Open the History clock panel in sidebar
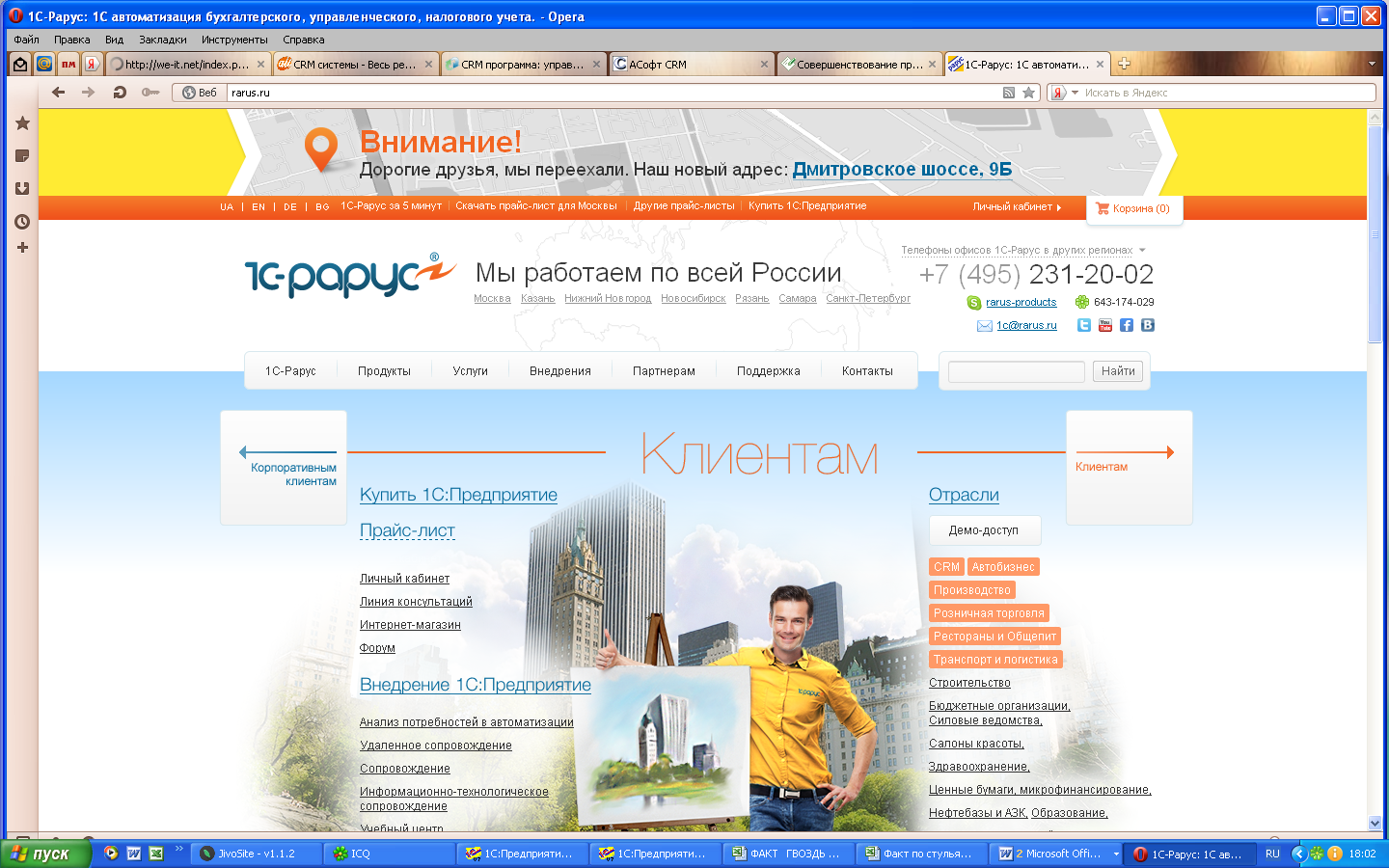1389x868 pixels. (22, 222)
